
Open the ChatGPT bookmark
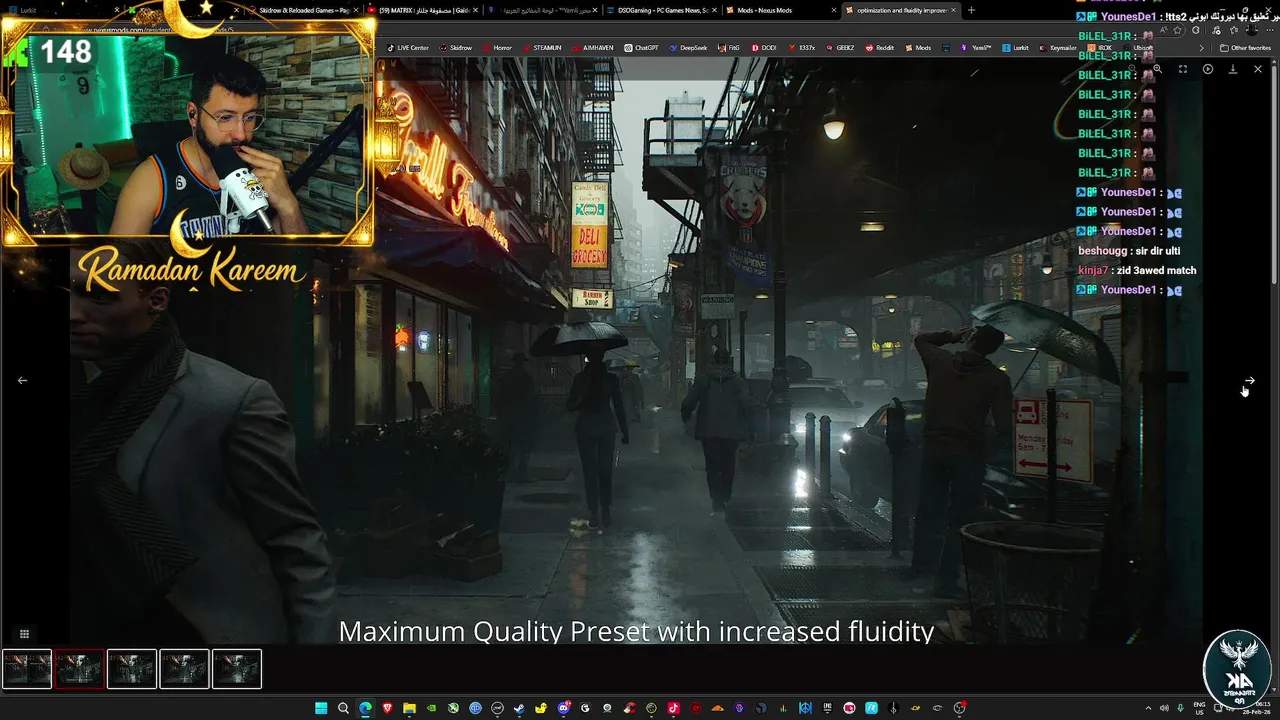pyautogui.click(x=642, y=48)
